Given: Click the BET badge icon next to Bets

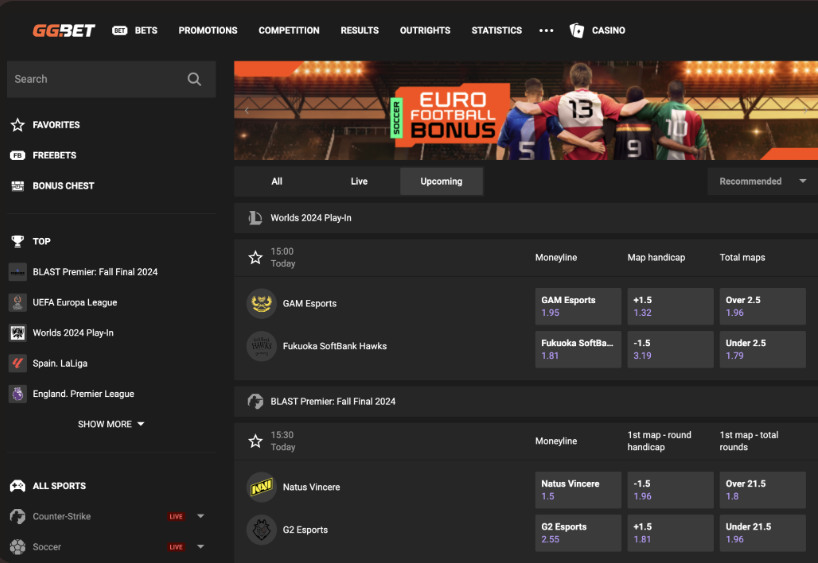Looking at the screenshot, I should click(119, 31).
